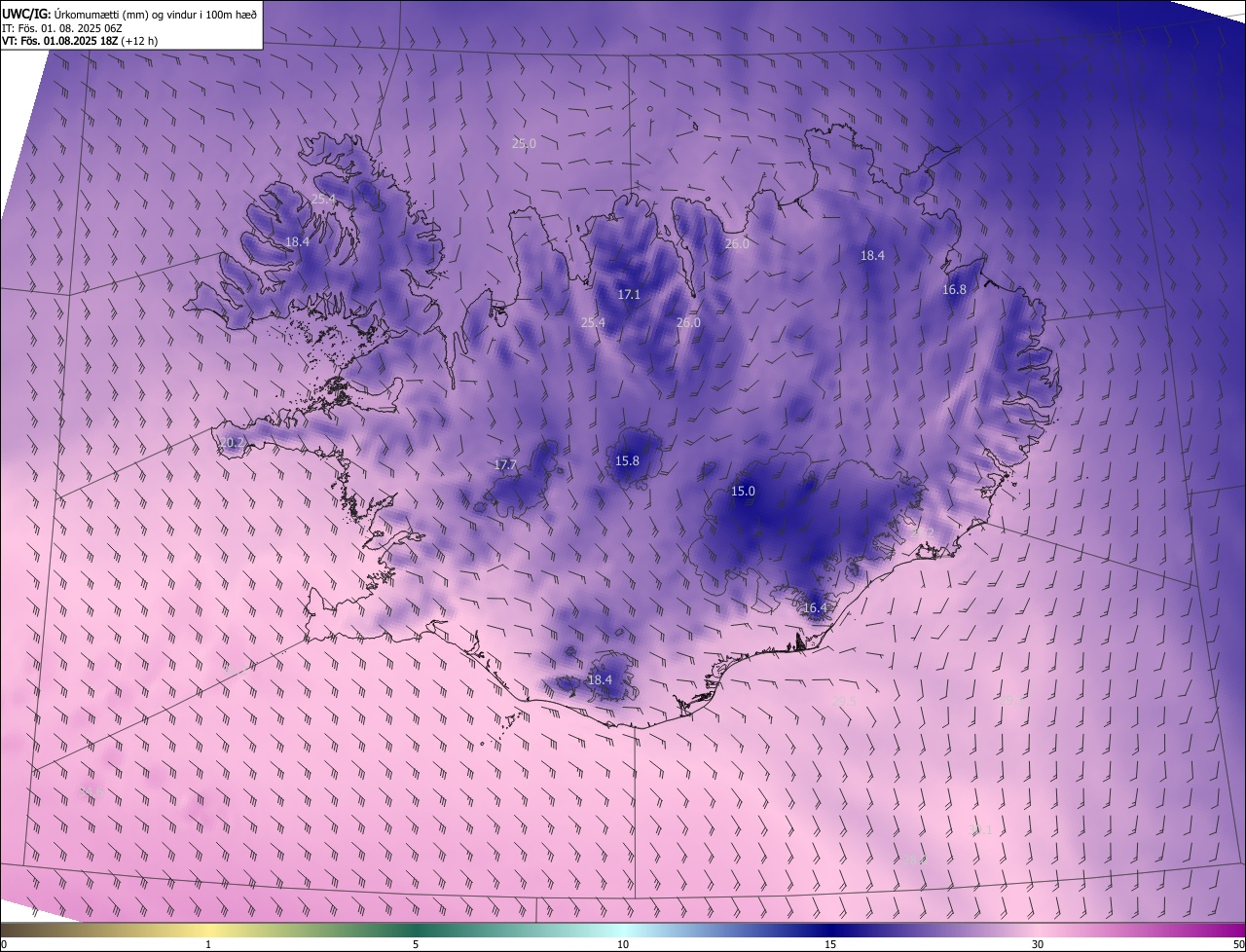Click the 17.1 value in north Iceland

[x=629, y=294]
